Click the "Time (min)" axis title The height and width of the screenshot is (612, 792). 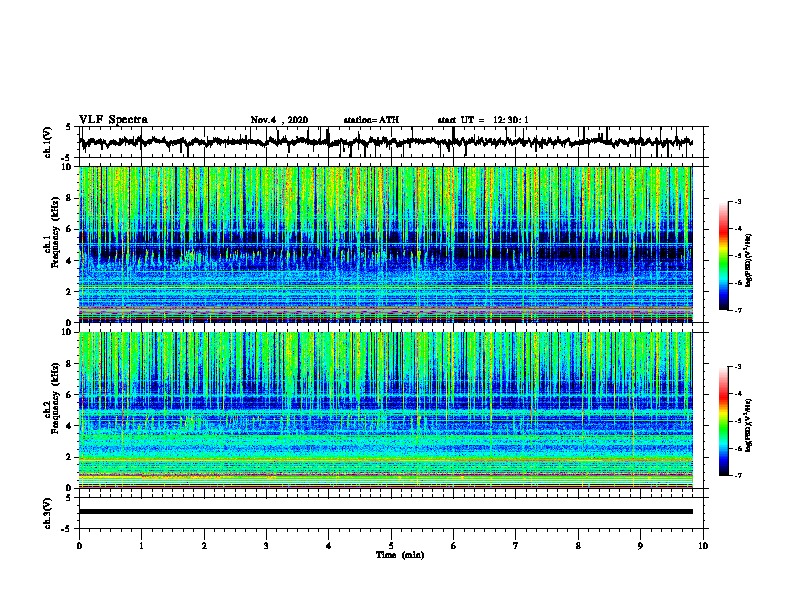pos(400,555)
